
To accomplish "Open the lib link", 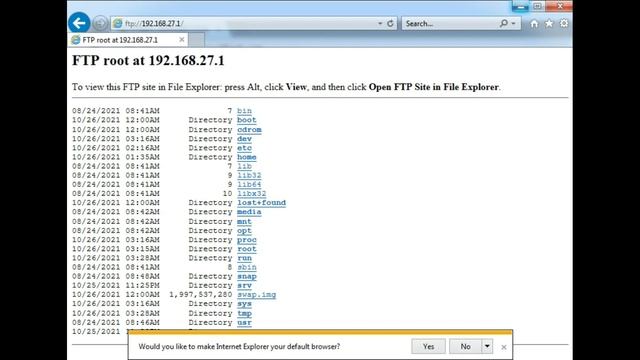I will point(244,166).
